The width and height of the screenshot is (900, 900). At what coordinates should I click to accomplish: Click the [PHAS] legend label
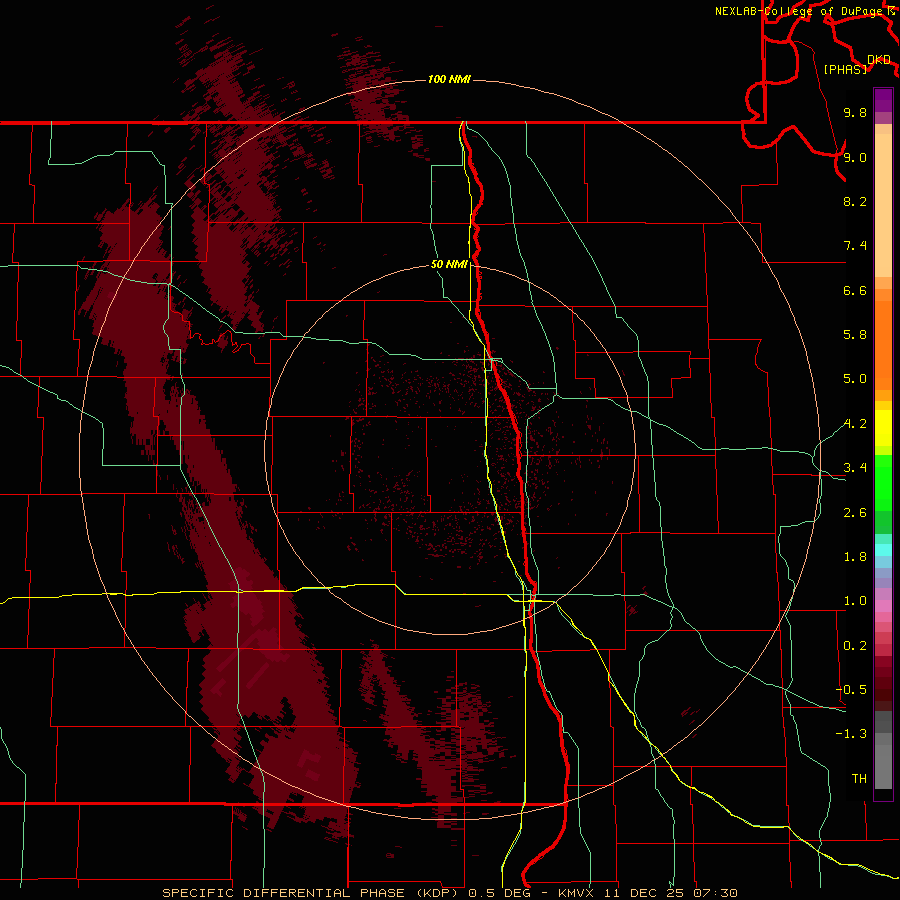(845, 70)
